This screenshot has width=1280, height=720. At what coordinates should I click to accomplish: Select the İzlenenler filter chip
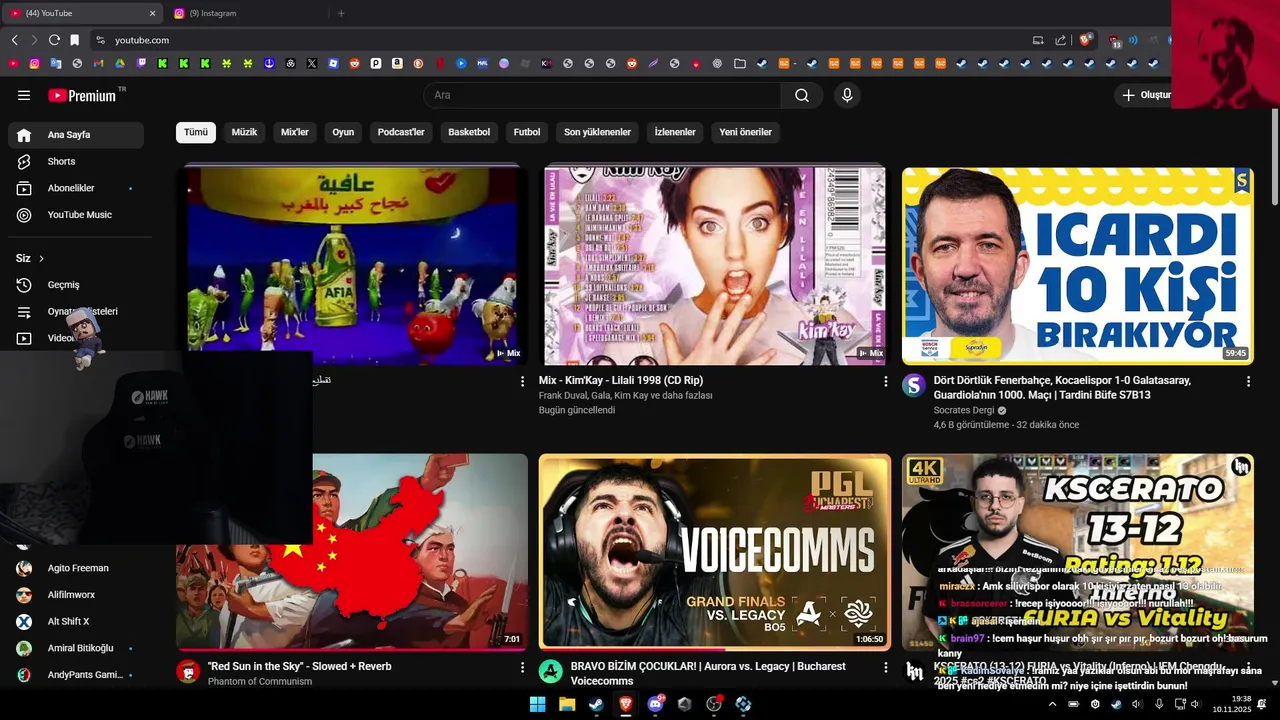tap(675, 132)
